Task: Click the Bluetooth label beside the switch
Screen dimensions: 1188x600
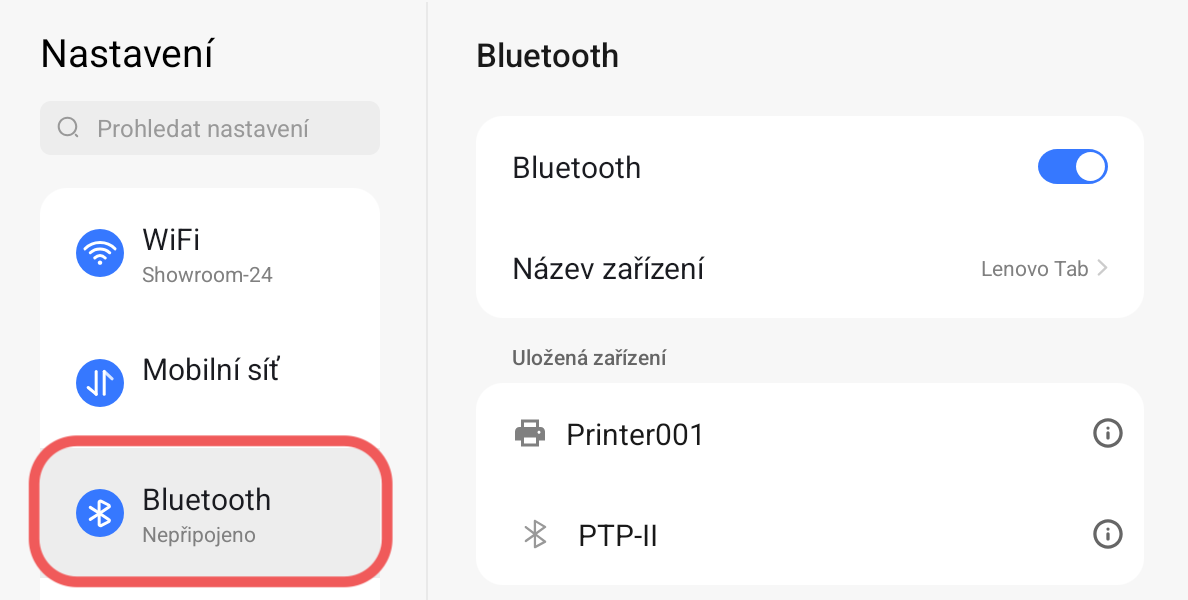Action: click(x=576, y=167)
